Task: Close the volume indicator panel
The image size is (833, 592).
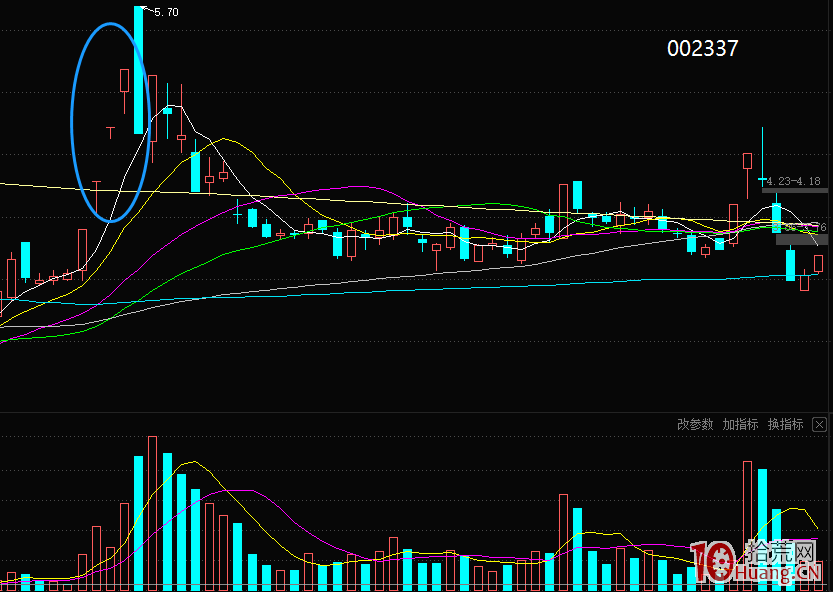Action: tap(819, 424)
